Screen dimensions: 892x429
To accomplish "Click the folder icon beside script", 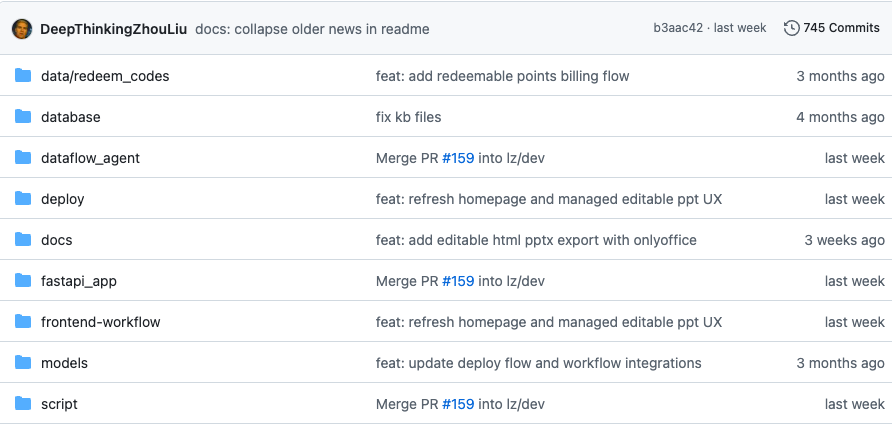I will (23, 403).
